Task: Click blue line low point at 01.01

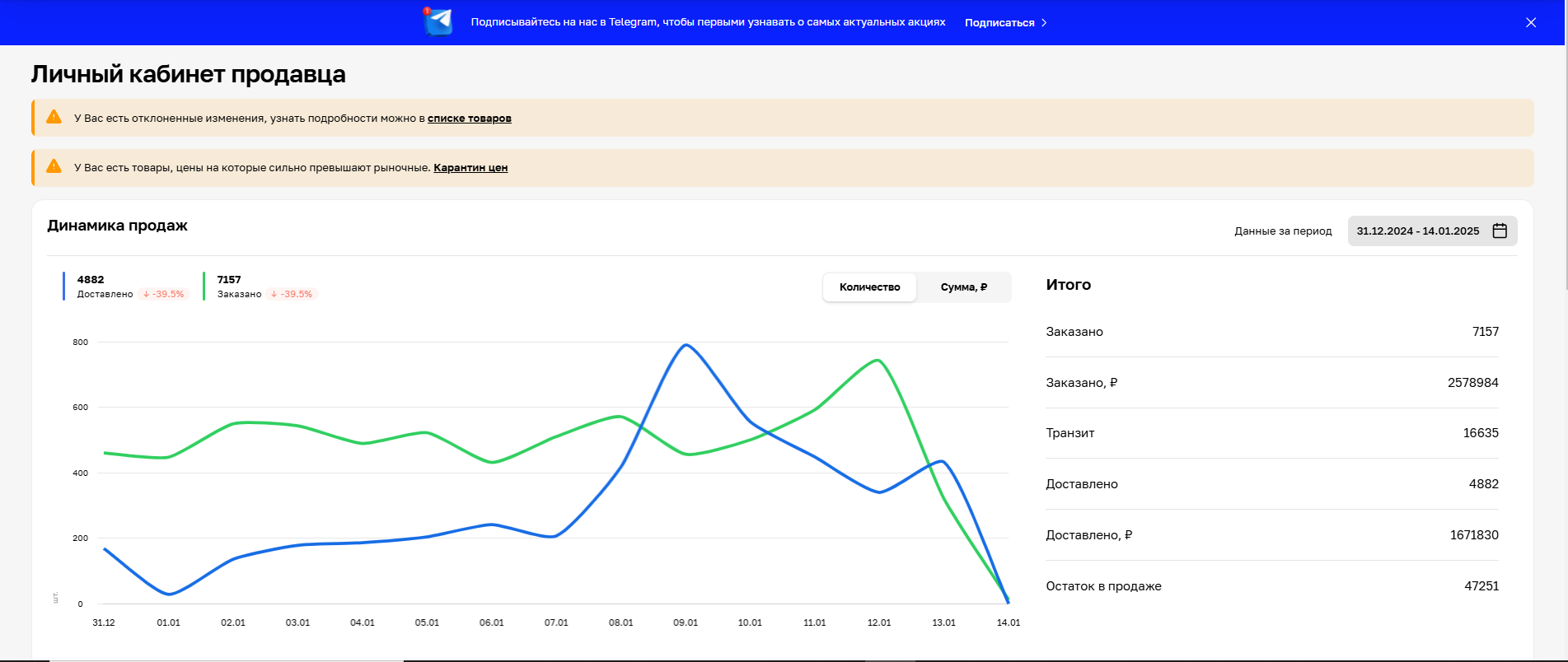Action: tap(169, 594)
